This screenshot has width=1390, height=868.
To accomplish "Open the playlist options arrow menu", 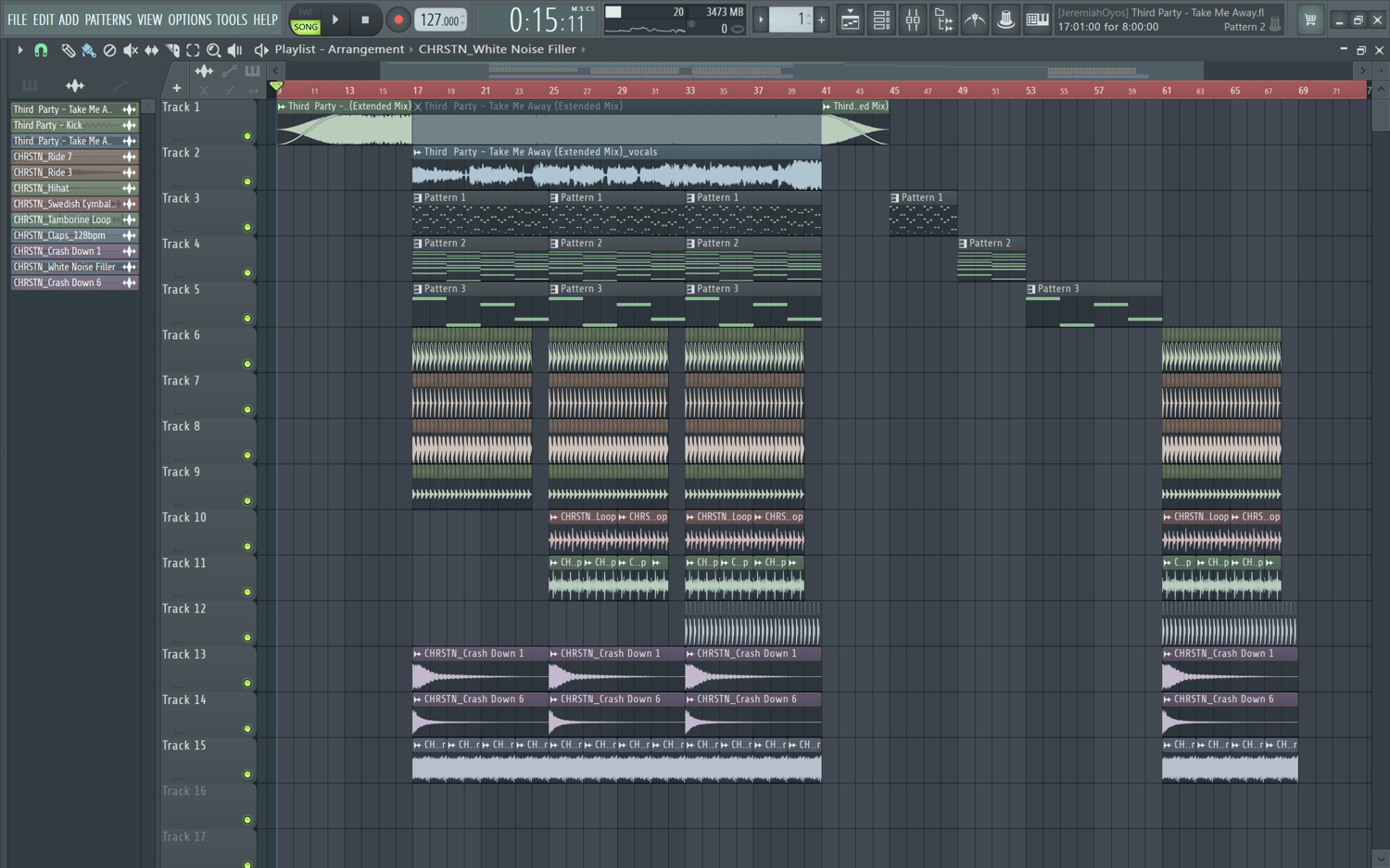I will click(19, 50).
